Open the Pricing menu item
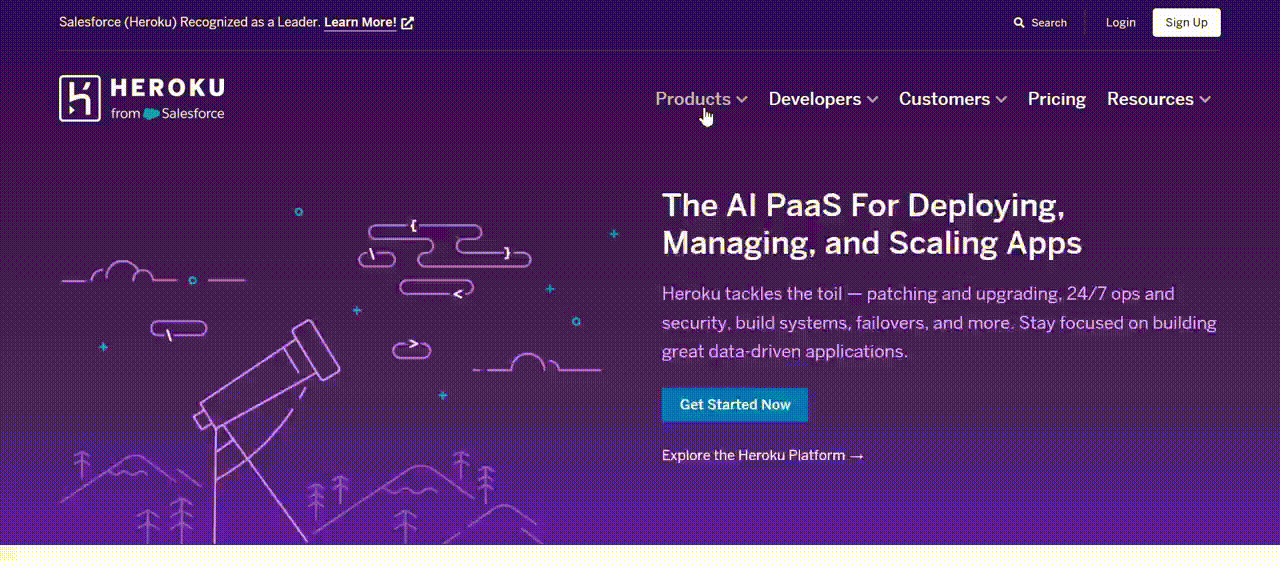This screenshot has height=568, width=1280. [1056, 99]
